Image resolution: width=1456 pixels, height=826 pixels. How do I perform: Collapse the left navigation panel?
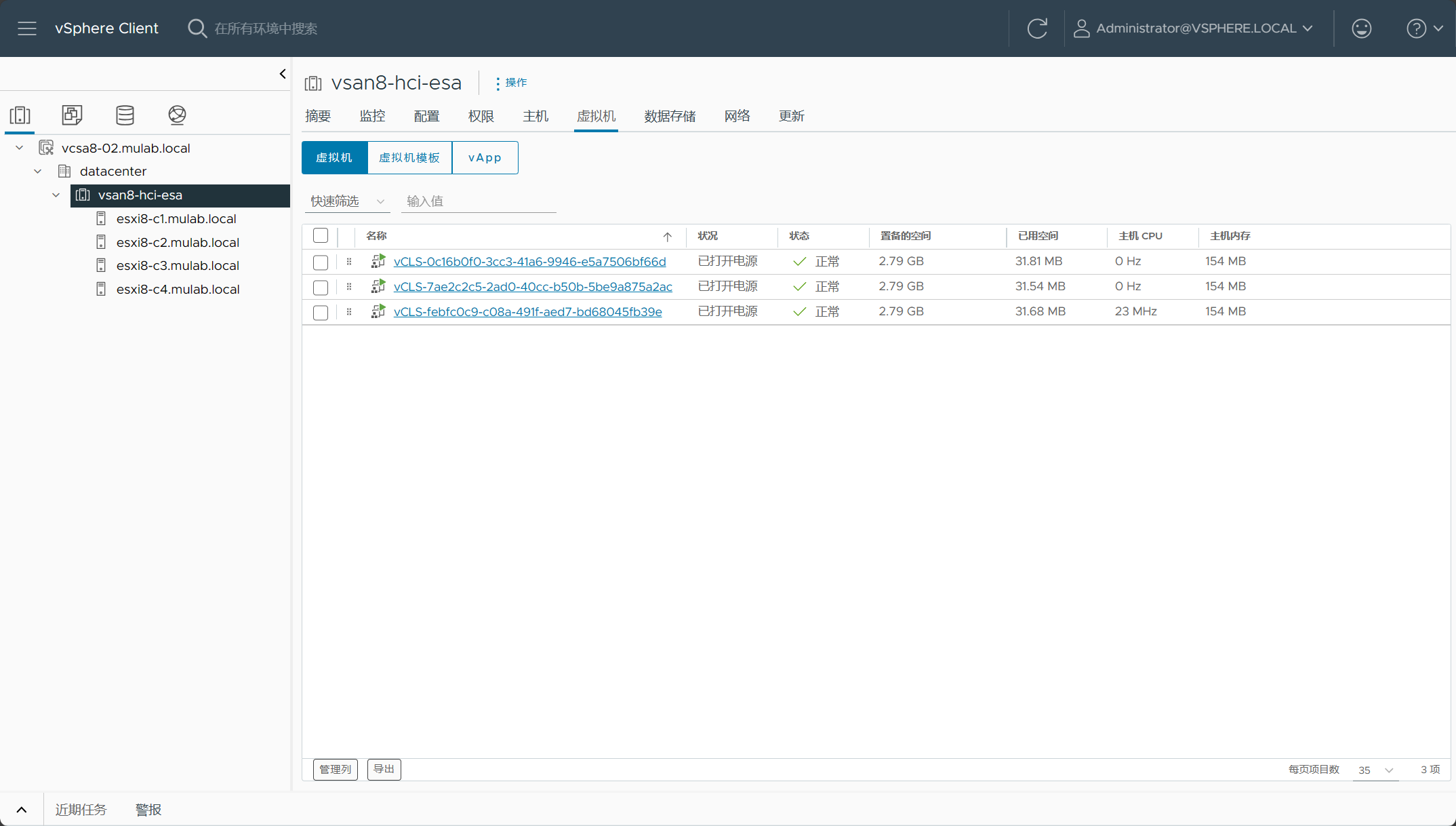(283, 74)
